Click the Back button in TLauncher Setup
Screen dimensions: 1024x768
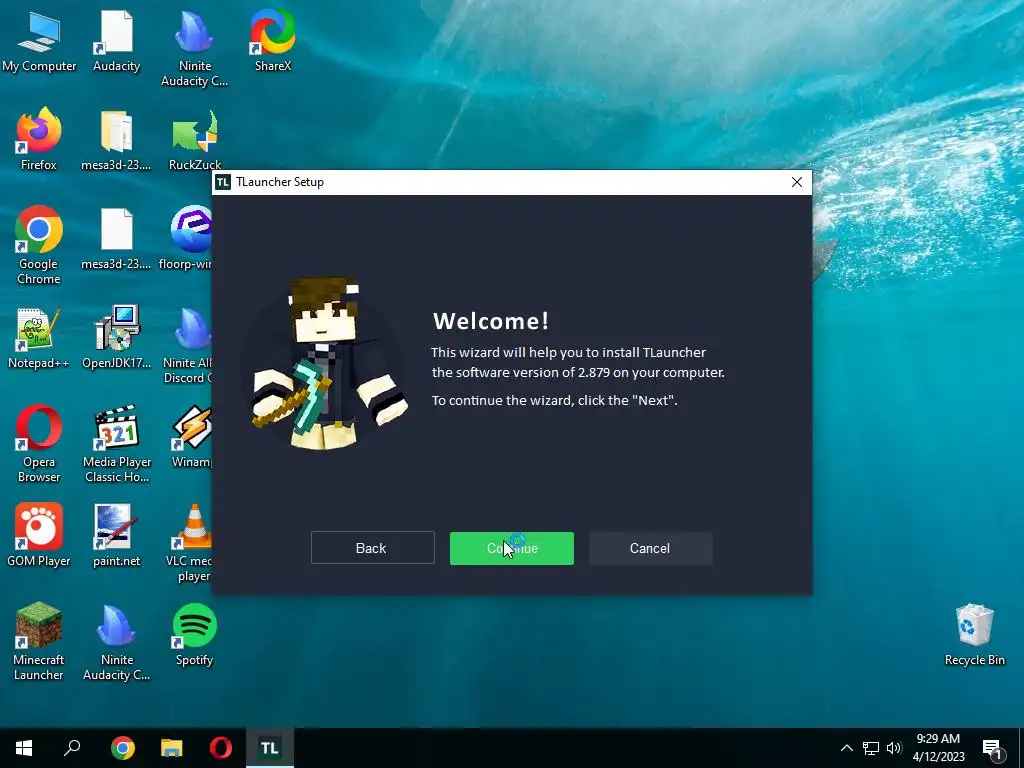(x=372, y=548)
